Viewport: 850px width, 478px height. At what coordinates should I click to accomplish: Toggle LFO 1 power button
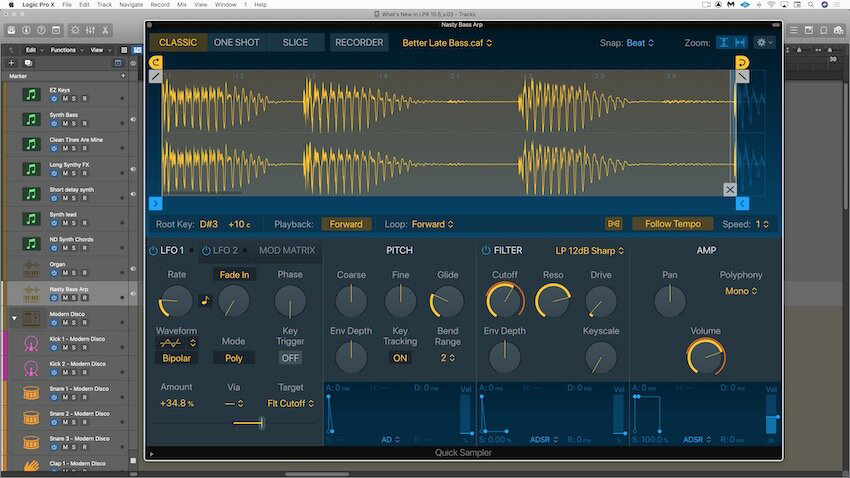pyautogui.click(x=153, y=250)
